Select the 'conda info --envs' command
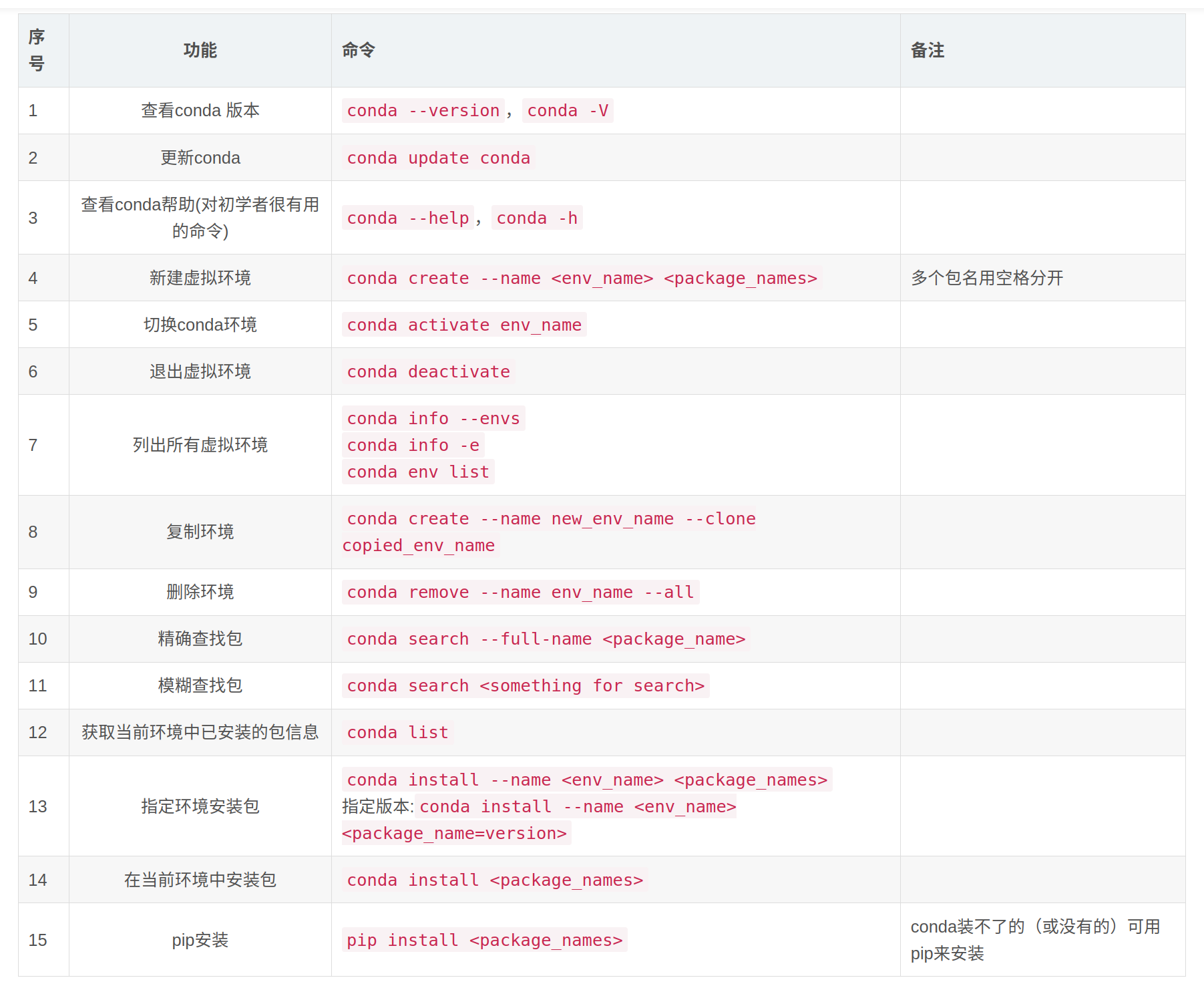 tap(433, 419)
